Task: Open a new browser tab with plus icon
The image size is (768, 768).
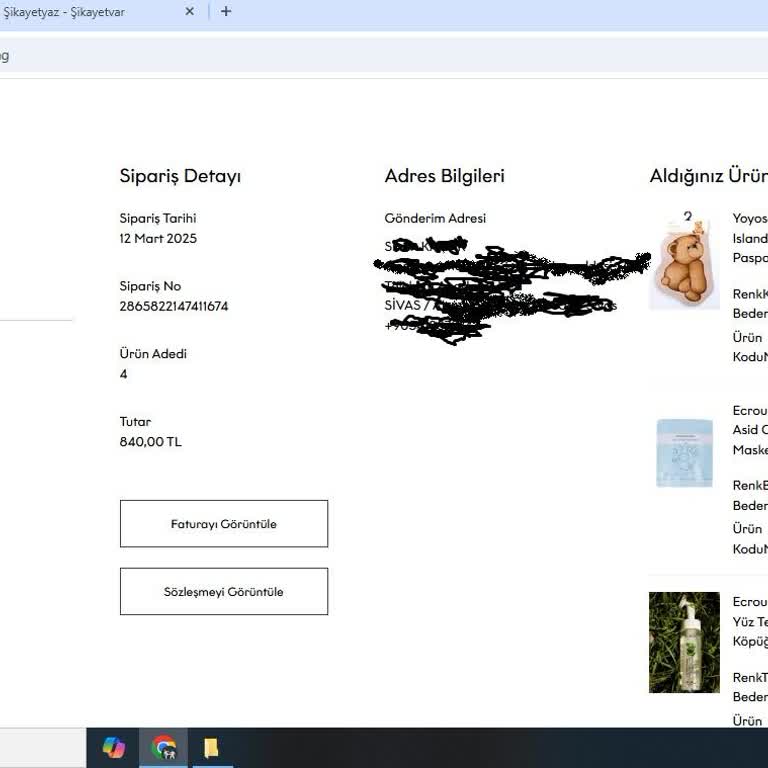Action: click(x=226, y=12)
